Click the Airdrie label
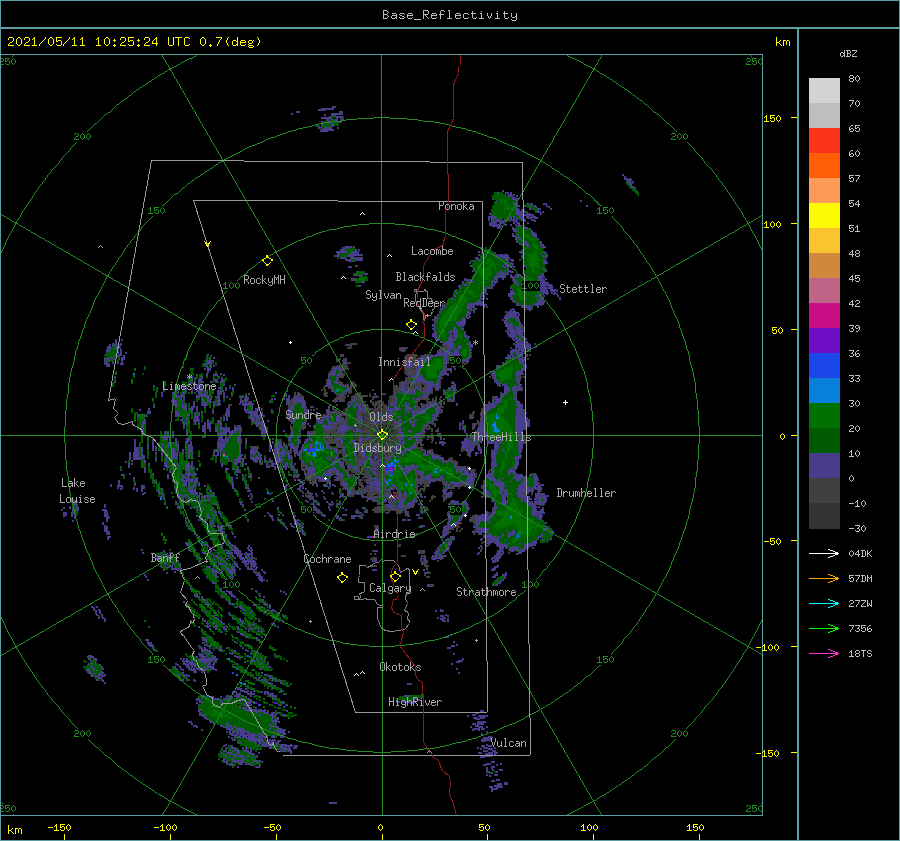The image size is (900, 841). coord(394,534)
